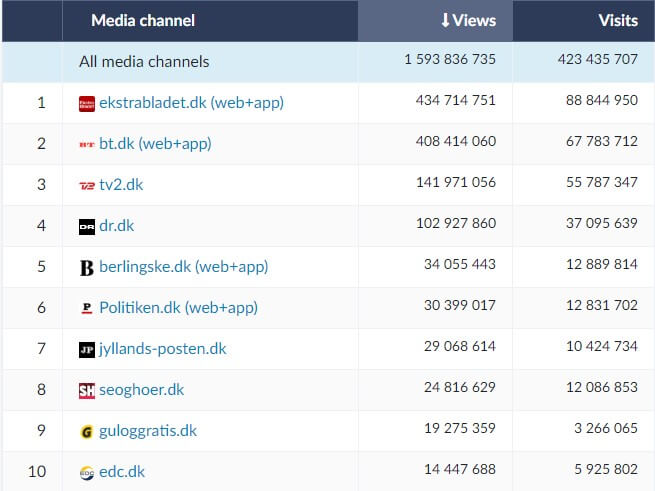Select views value 434 714 751
Screen dimensions: 655x491
(456, 100)
